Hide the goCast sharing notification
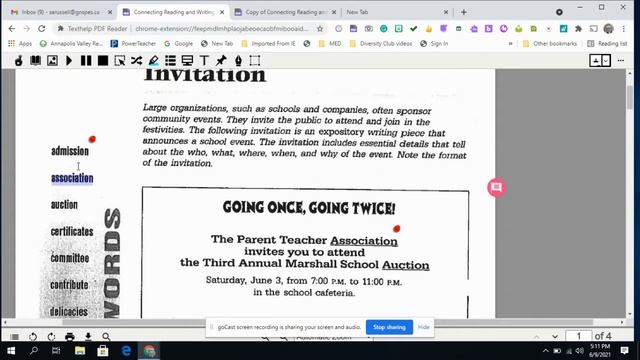Image resolution: width=640 pixels, height=360 pixels. click(x=423, y=327)
